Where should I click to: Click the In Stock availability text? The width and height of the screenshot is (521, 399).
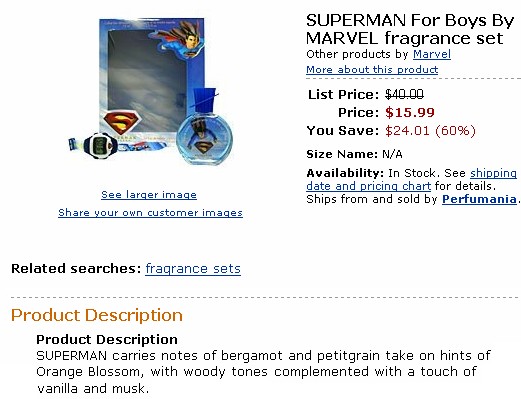tap(411, 173)
